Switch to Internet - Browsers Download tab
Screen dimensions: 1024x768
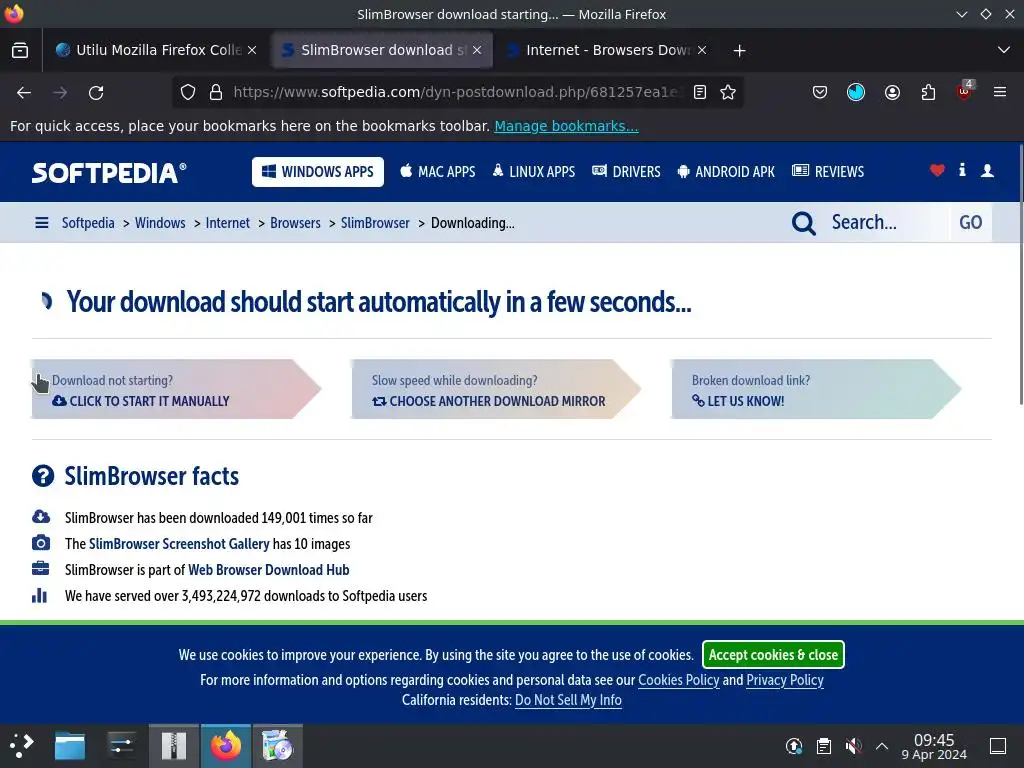607,50
